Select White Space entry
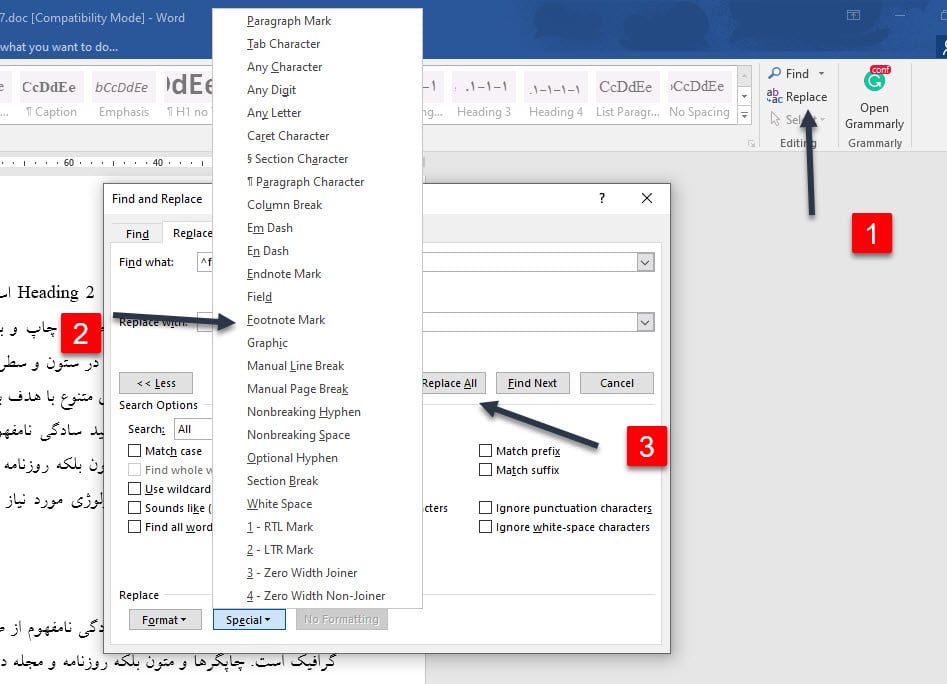 tap(317, 503)
